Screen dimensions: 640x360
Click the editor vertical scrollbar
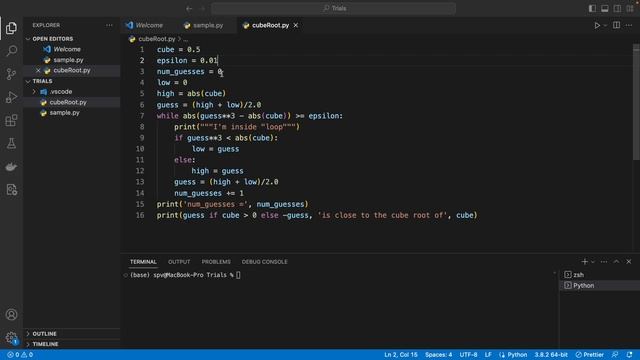[x=636, y=102]
